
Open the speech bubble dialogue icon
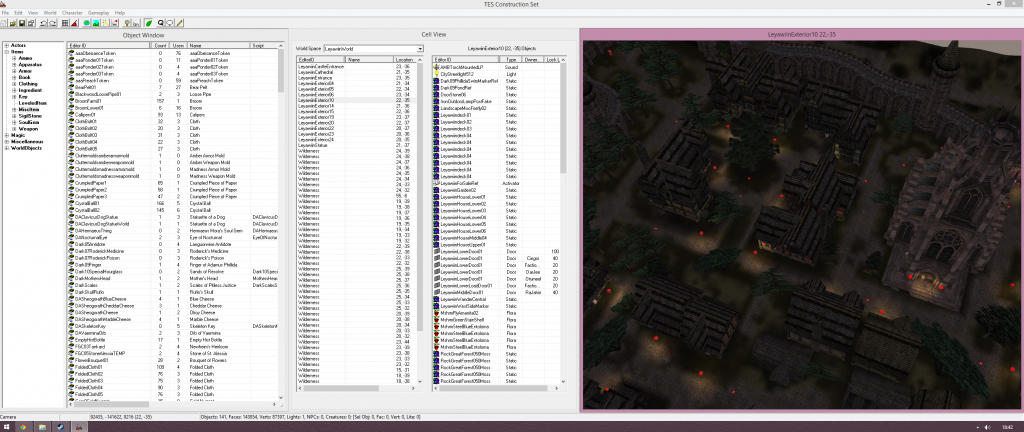tap(170, 23)
